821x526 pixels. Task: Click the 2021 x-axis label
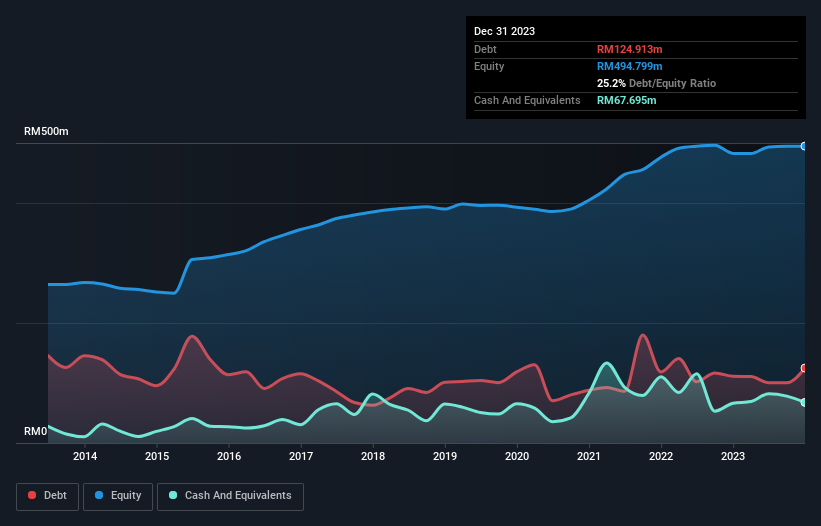pyautogui.click(x=589, y=456)
